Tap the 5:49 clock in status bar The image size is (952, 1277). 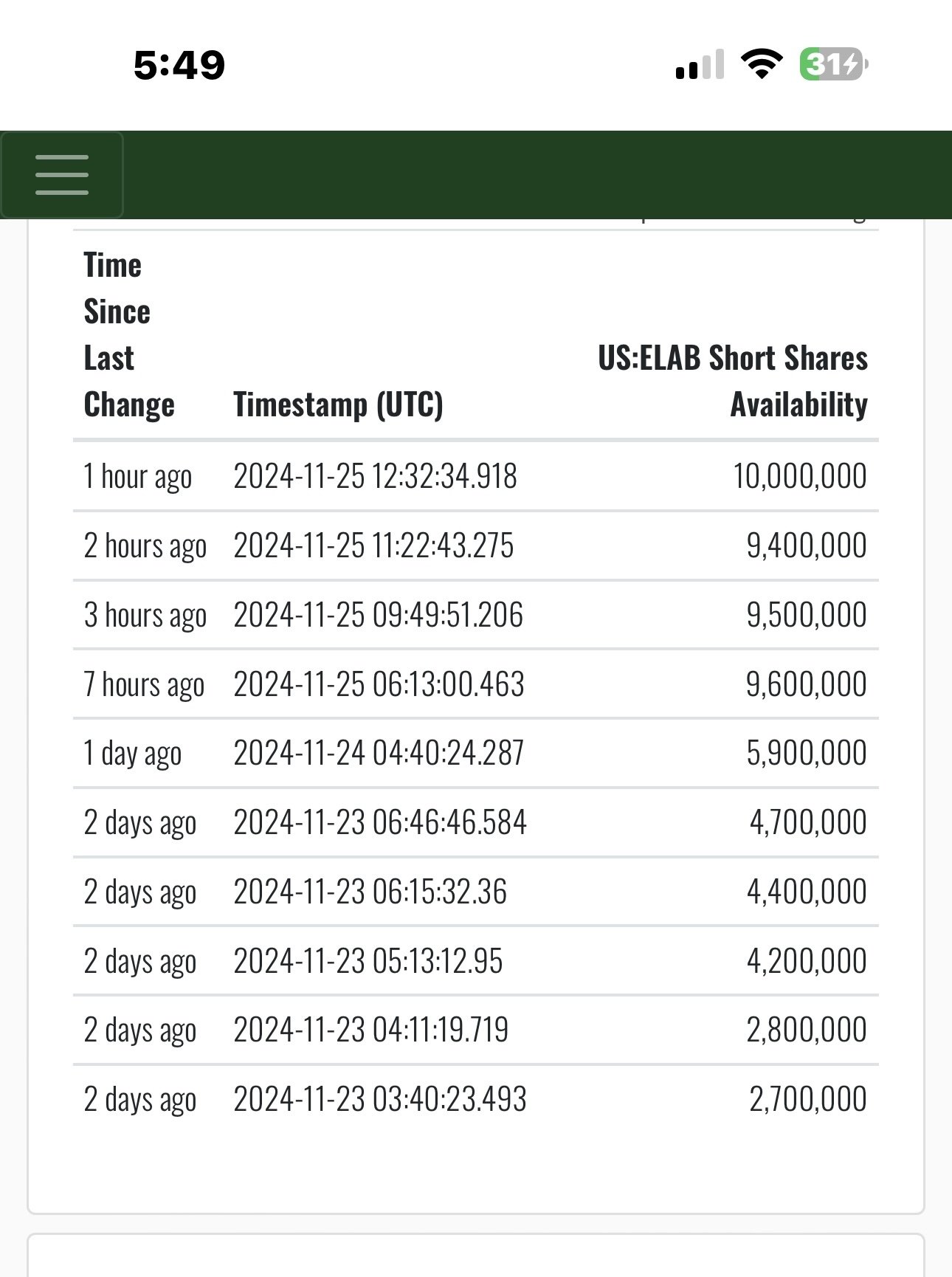coord(179,65)
